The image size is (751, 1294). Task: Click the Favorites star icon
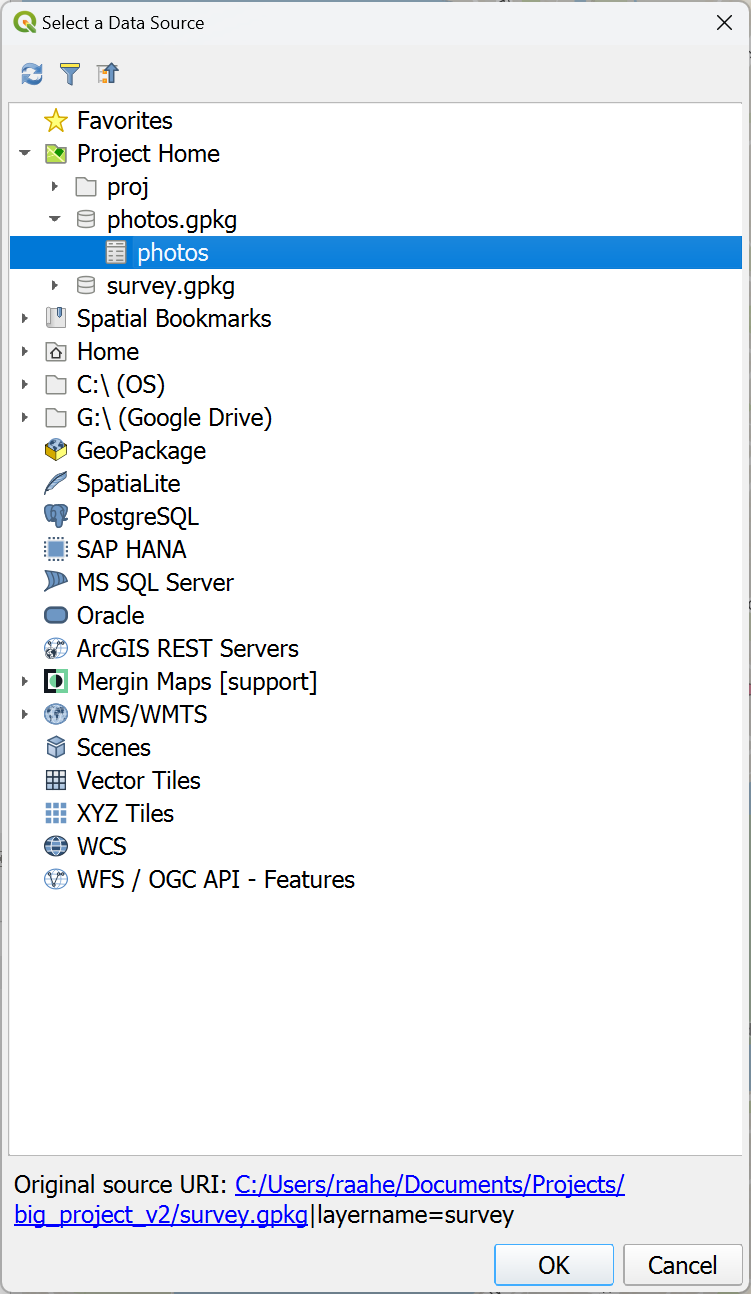tap(56, 121)
